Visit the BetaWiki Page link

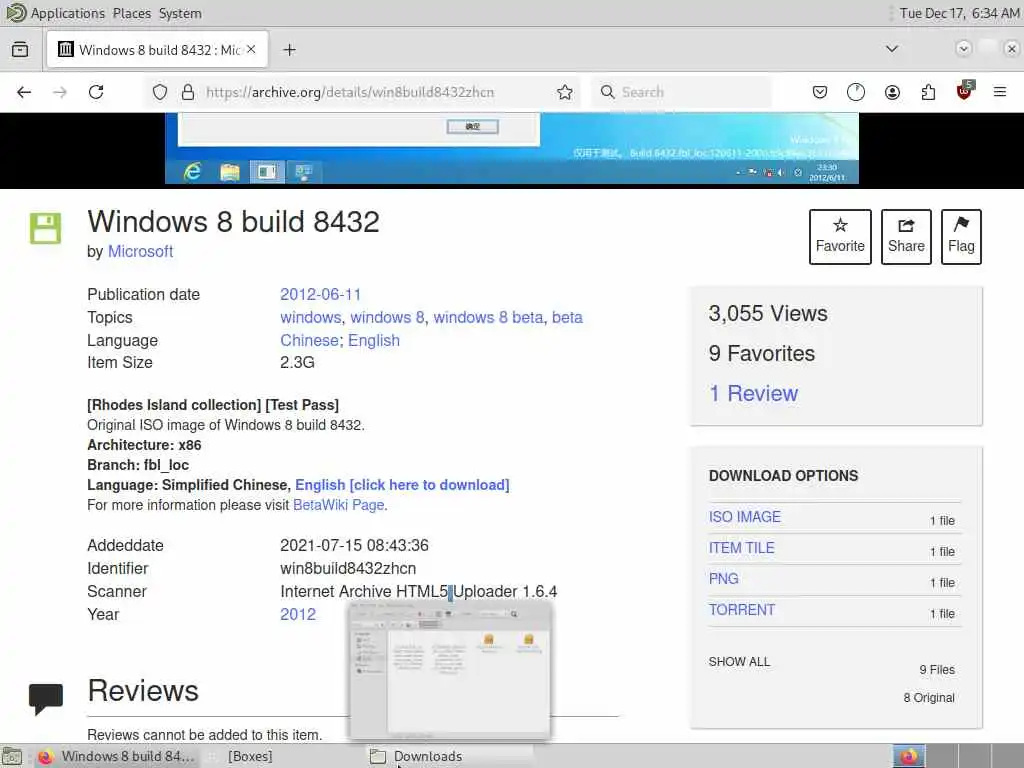(338, 505)
